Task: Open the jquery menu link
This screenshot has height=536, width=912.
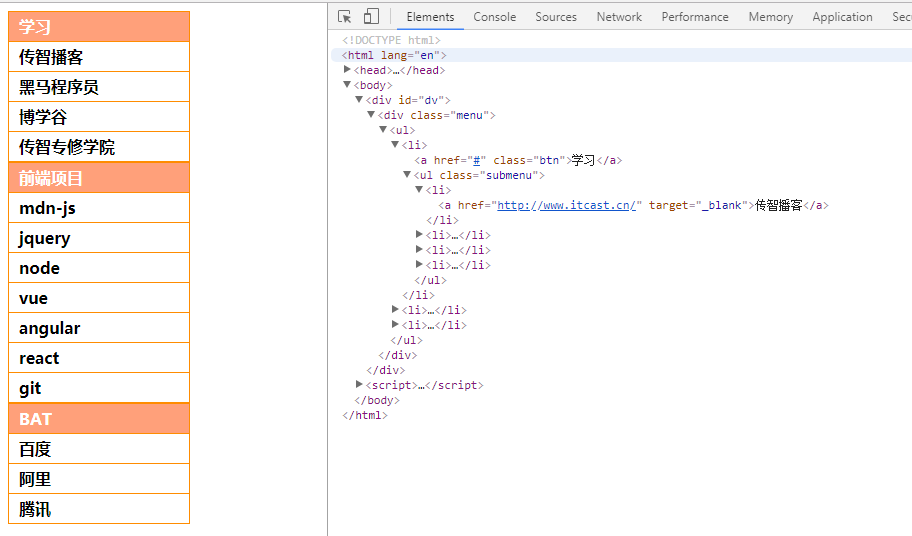Action: [x=45, y=238]
